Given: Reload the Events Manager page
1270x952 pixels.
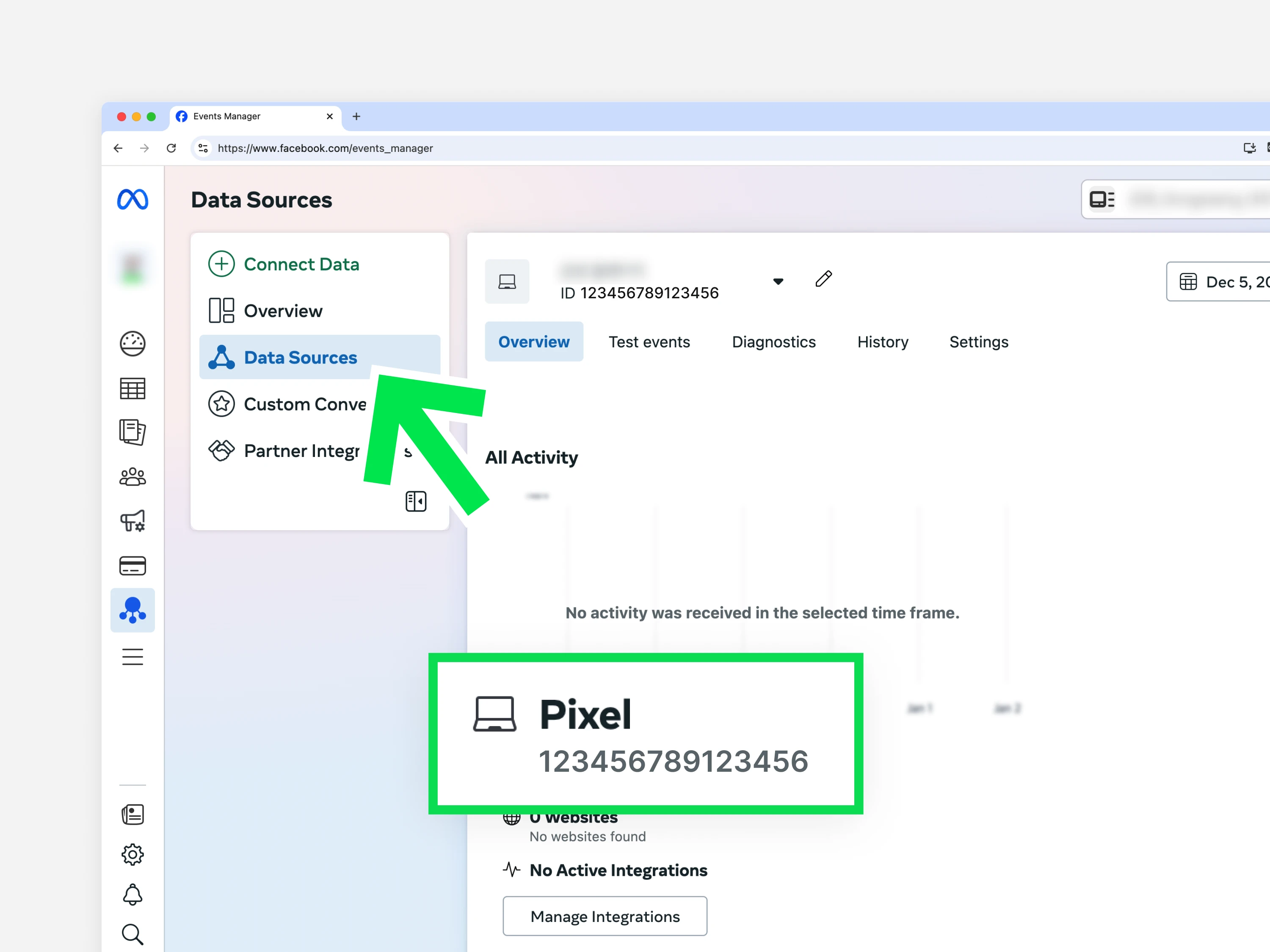Looking at the screenshot, I should (x=171, y=148).
